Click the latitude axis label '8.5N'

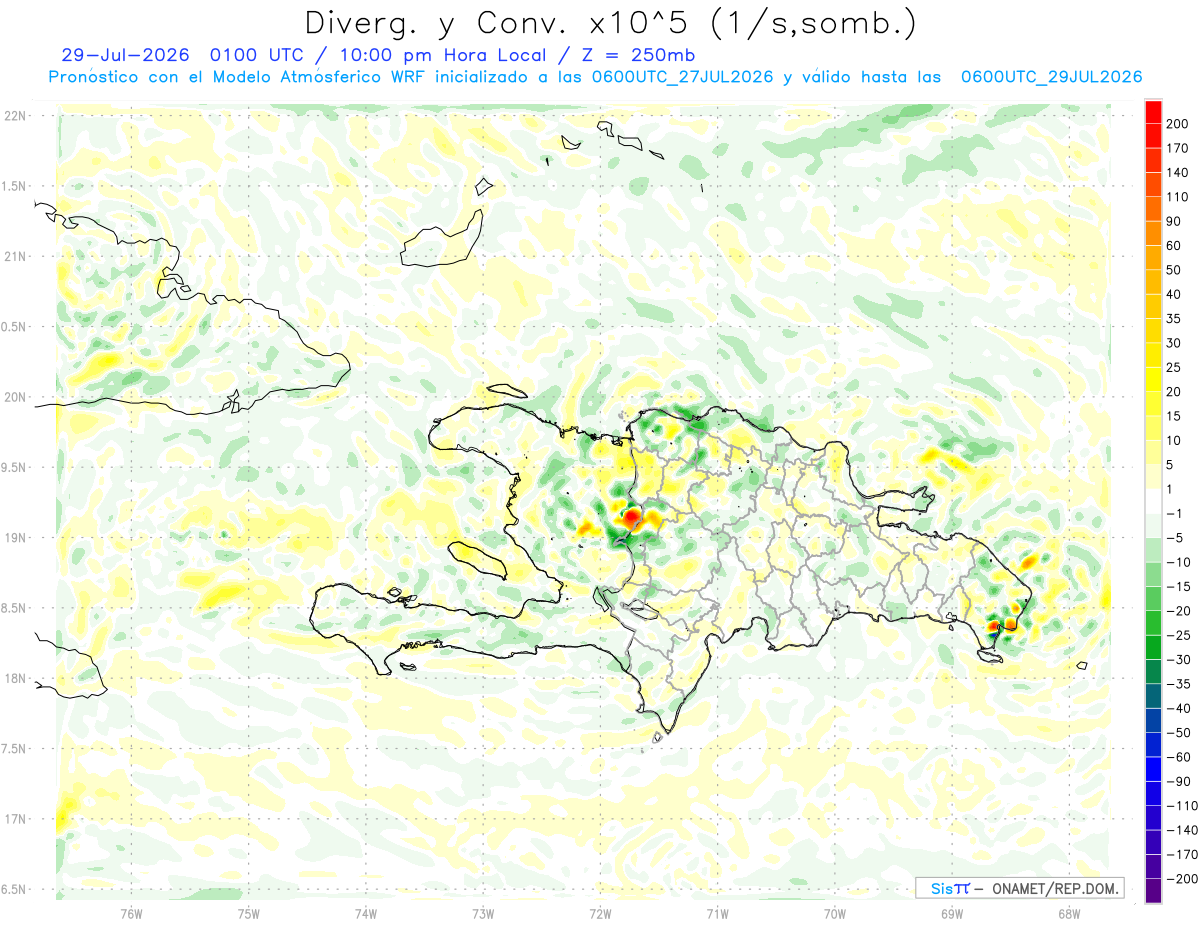point(13,608)
